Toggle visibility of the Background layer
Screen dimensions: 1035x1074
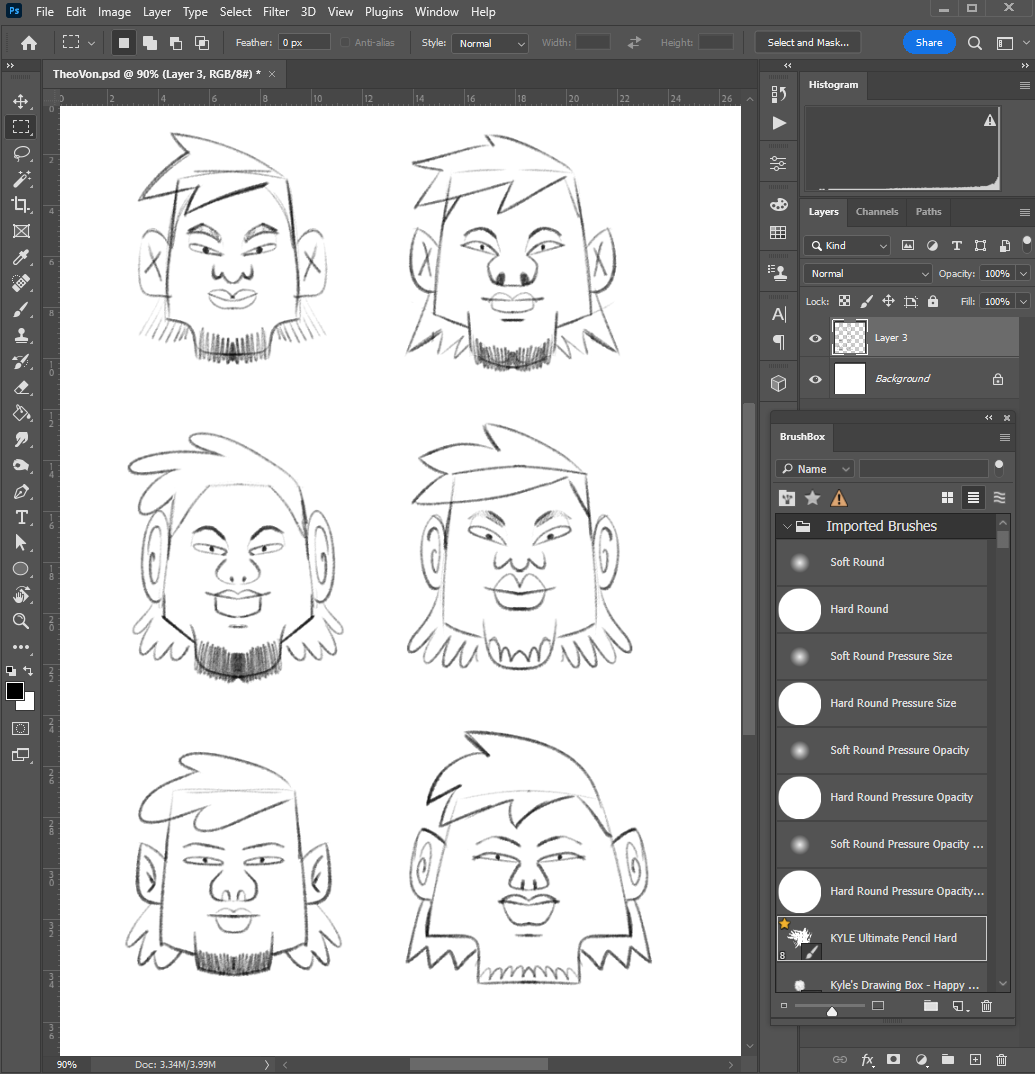(815, 379)
